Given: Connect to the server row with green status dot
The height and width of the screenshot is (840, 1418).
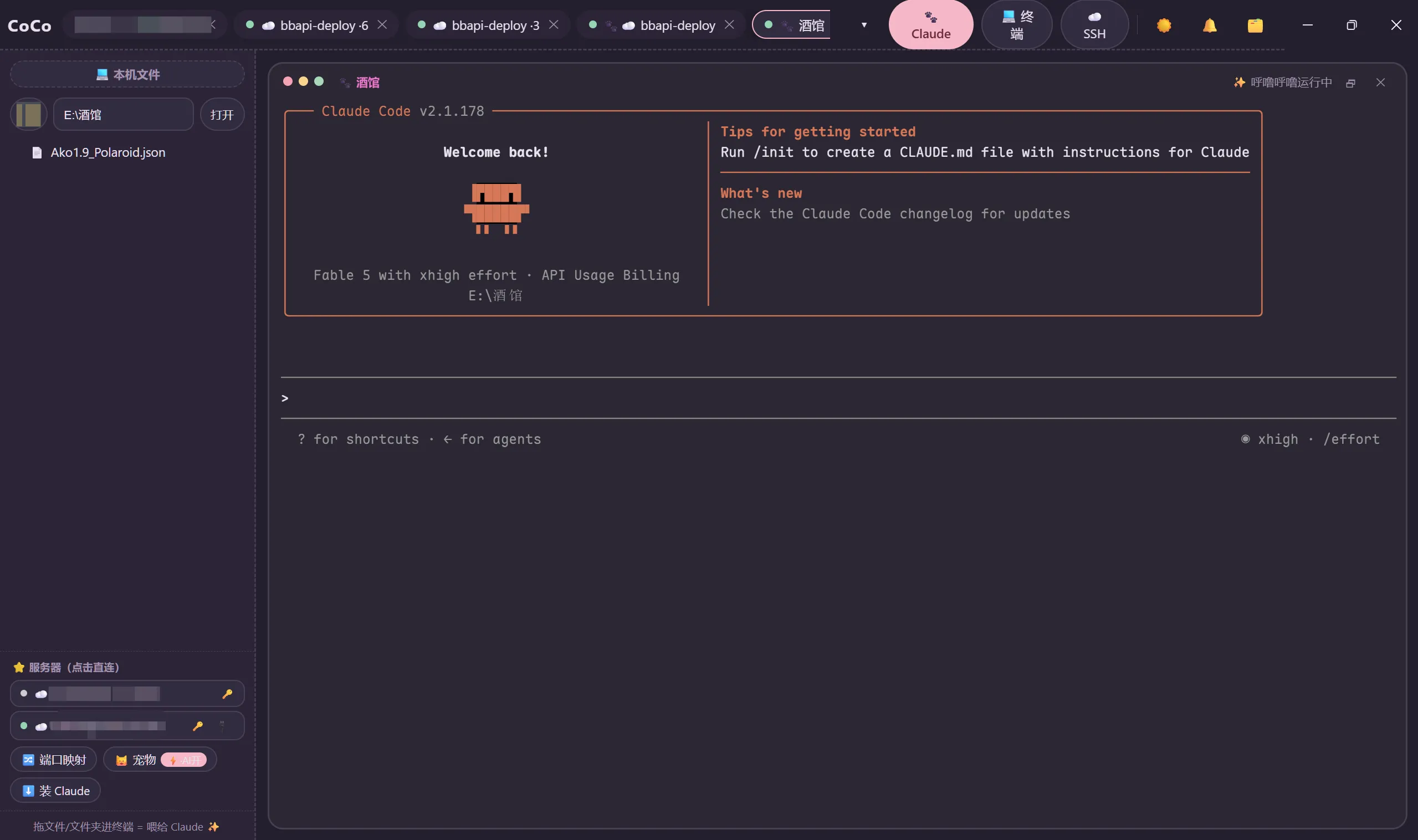Looking at the screenshot, I should (x=127, y=726).
